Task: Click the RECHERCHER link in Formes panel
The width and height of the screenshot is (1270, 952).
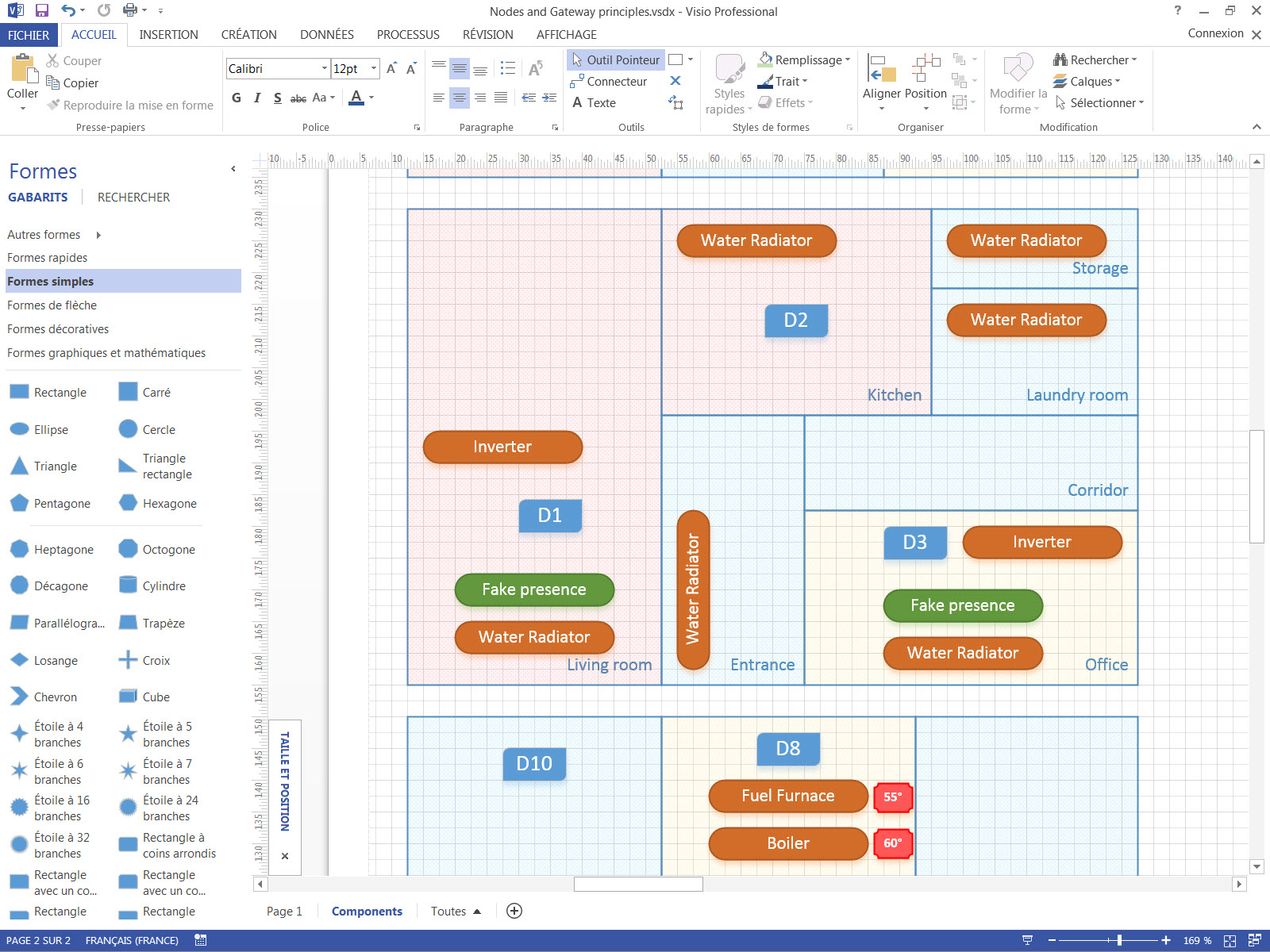Action: coord(133,198)
